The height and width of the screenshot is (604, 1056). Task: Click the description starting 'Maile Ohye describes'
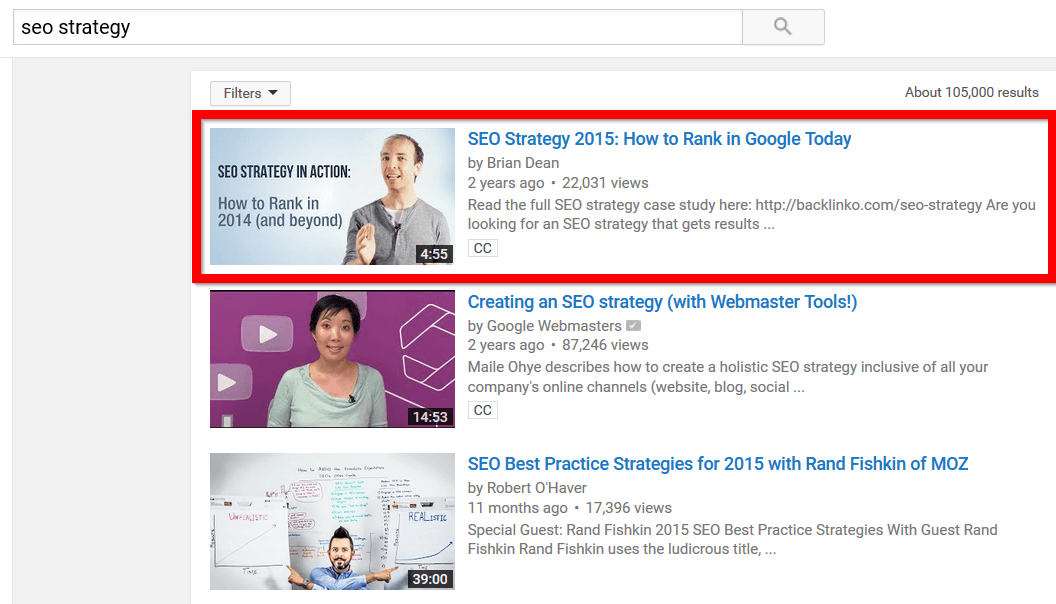727,377
